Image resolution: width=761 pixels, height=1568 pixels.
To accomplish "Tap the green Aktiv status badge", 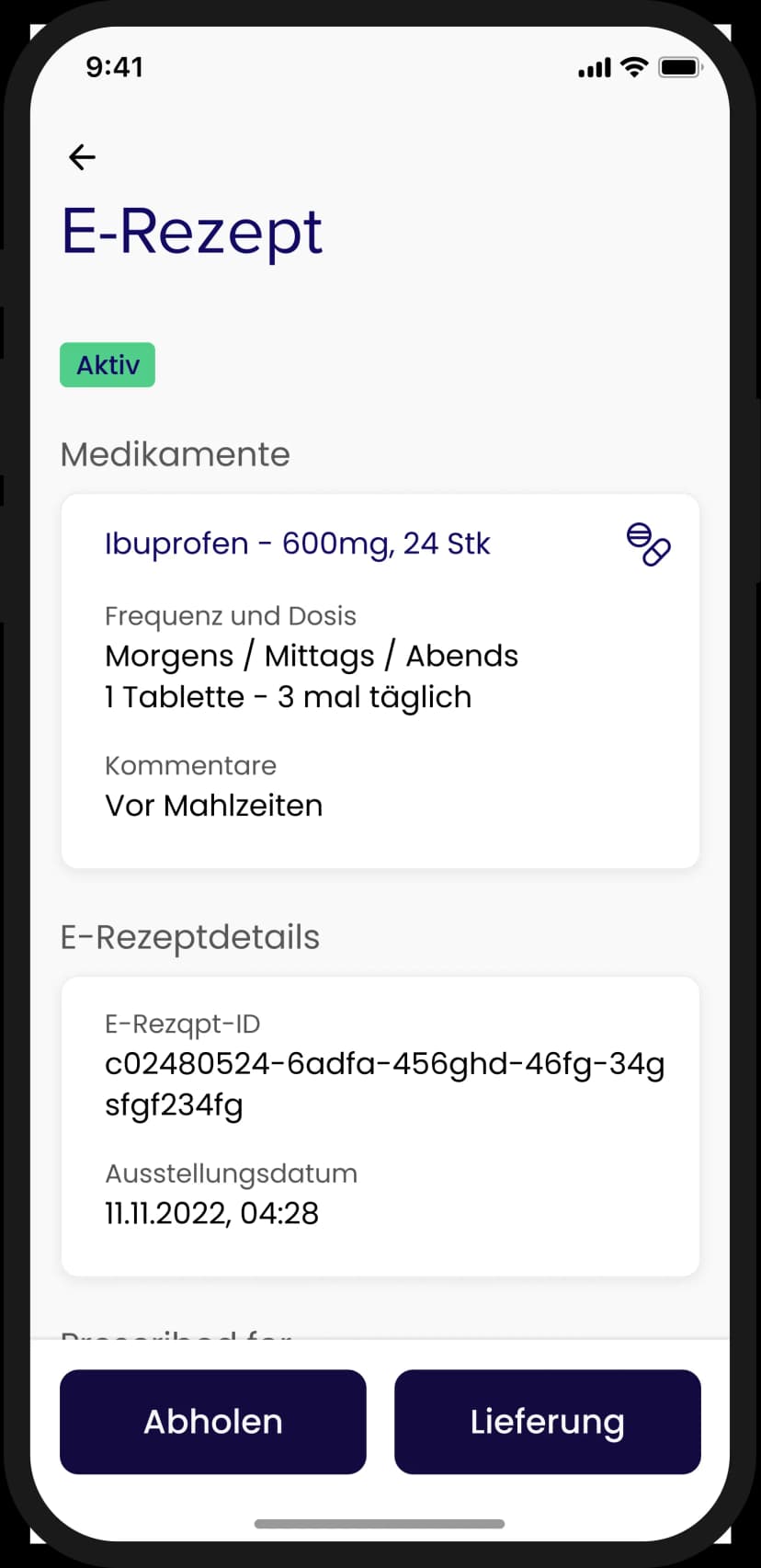I will click(x=108, y=365).
